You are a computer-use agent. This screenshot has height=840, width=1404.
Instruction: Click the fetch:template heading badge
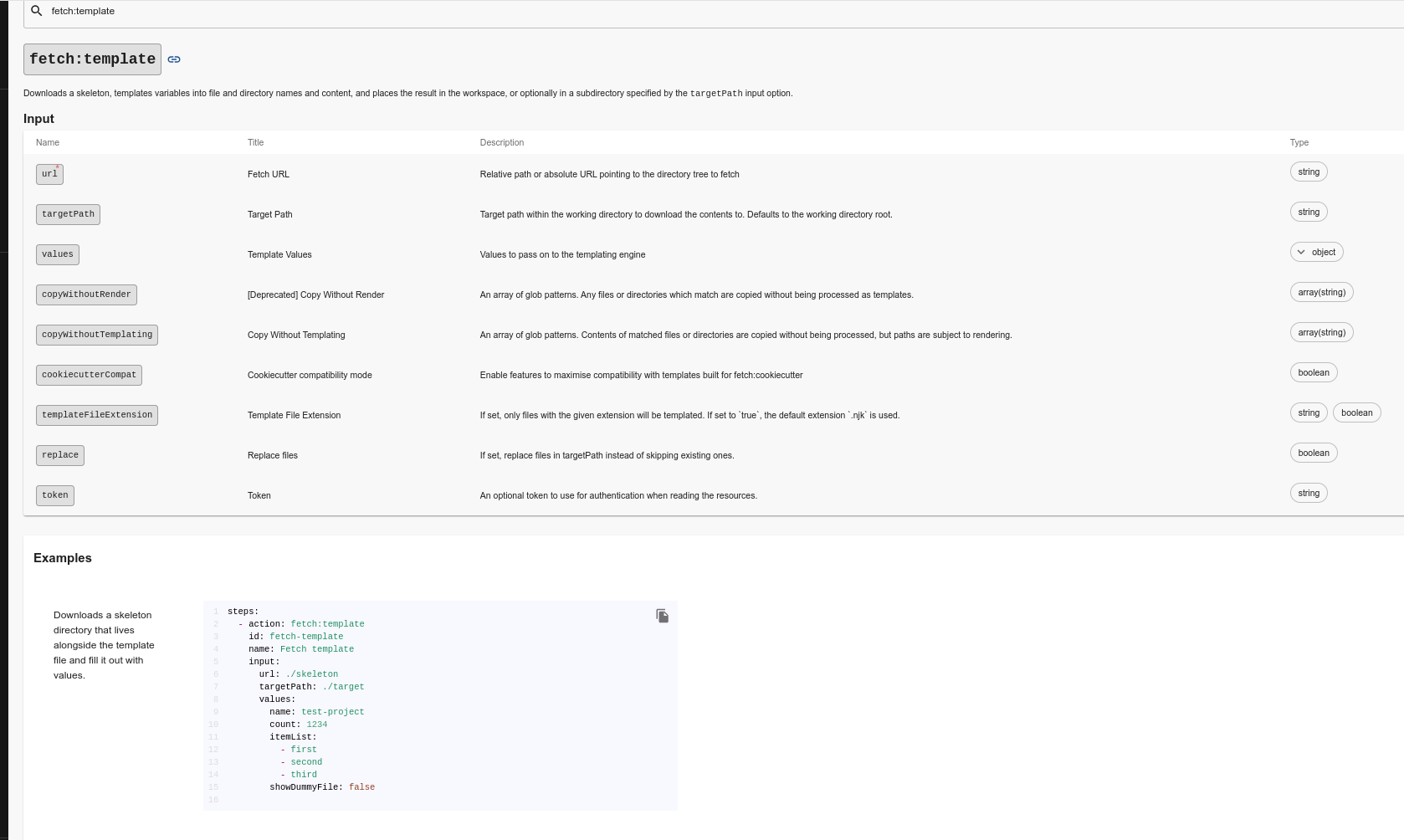click(x=92, y=59)
